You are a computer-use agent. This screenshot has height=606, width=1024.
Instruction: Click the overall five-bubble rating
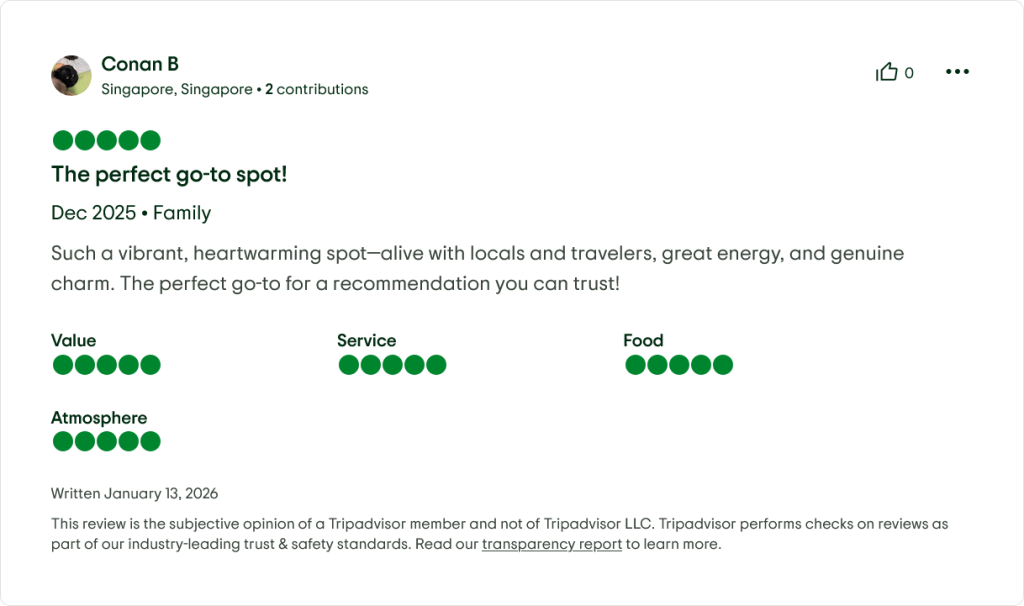[106, 141]
